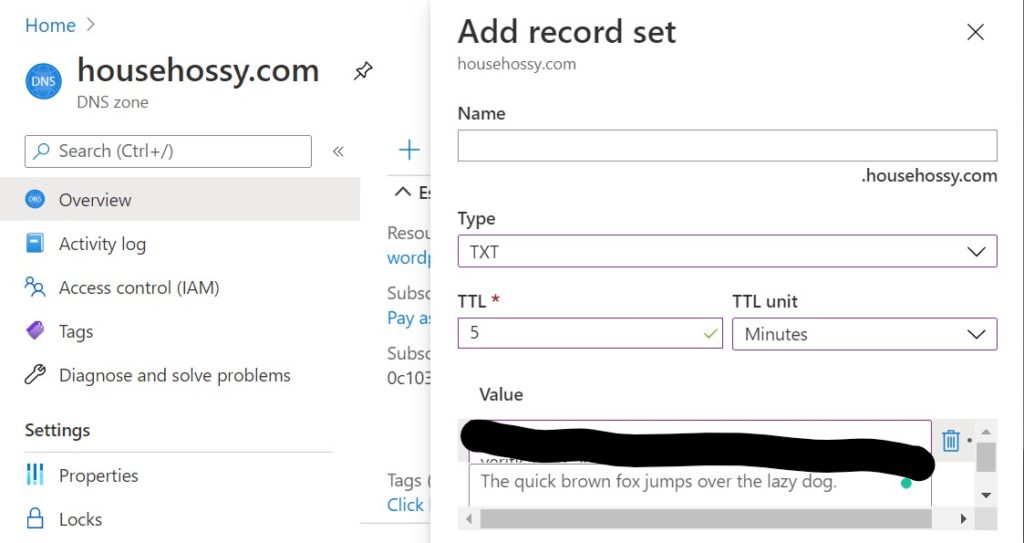Open the Overview menu item
1024x543 pixels.
180,199
